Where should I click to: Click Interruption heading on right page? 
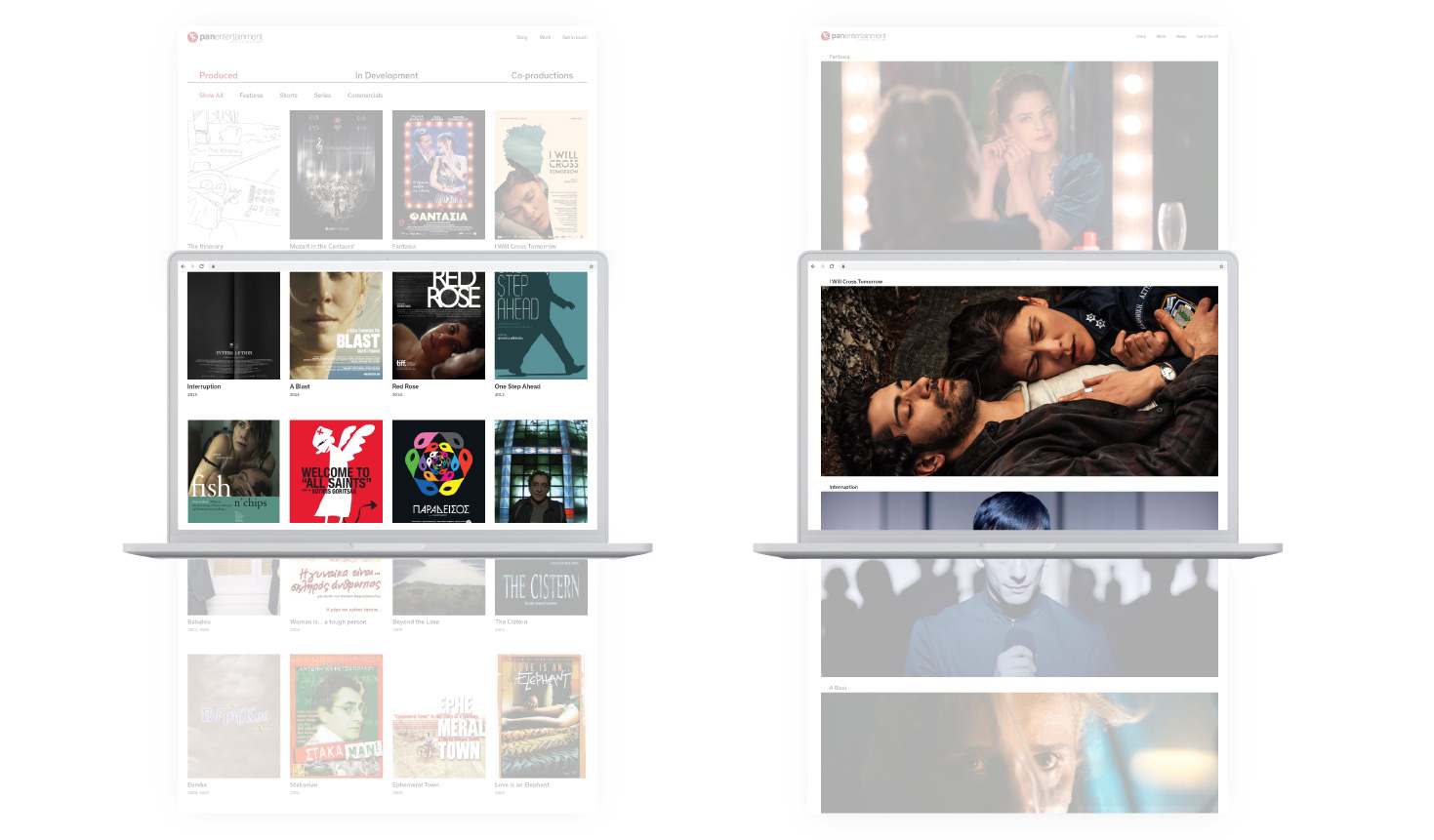pyautogui.click(x=843, y=487)
